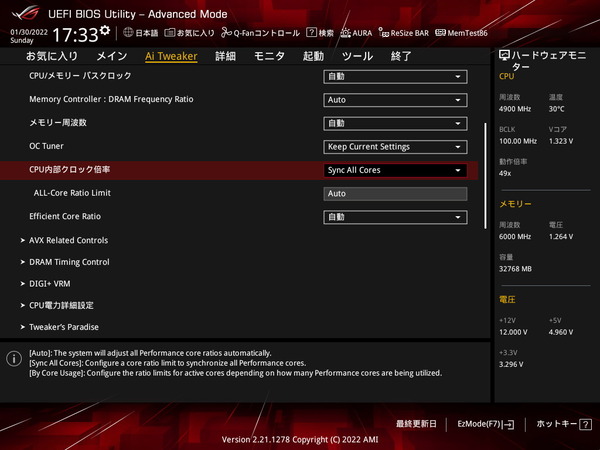Image resolution: width=600 pixels, height=450 pixels.
Task: Switch to the メイン tab
Action: tap(112, 56)
